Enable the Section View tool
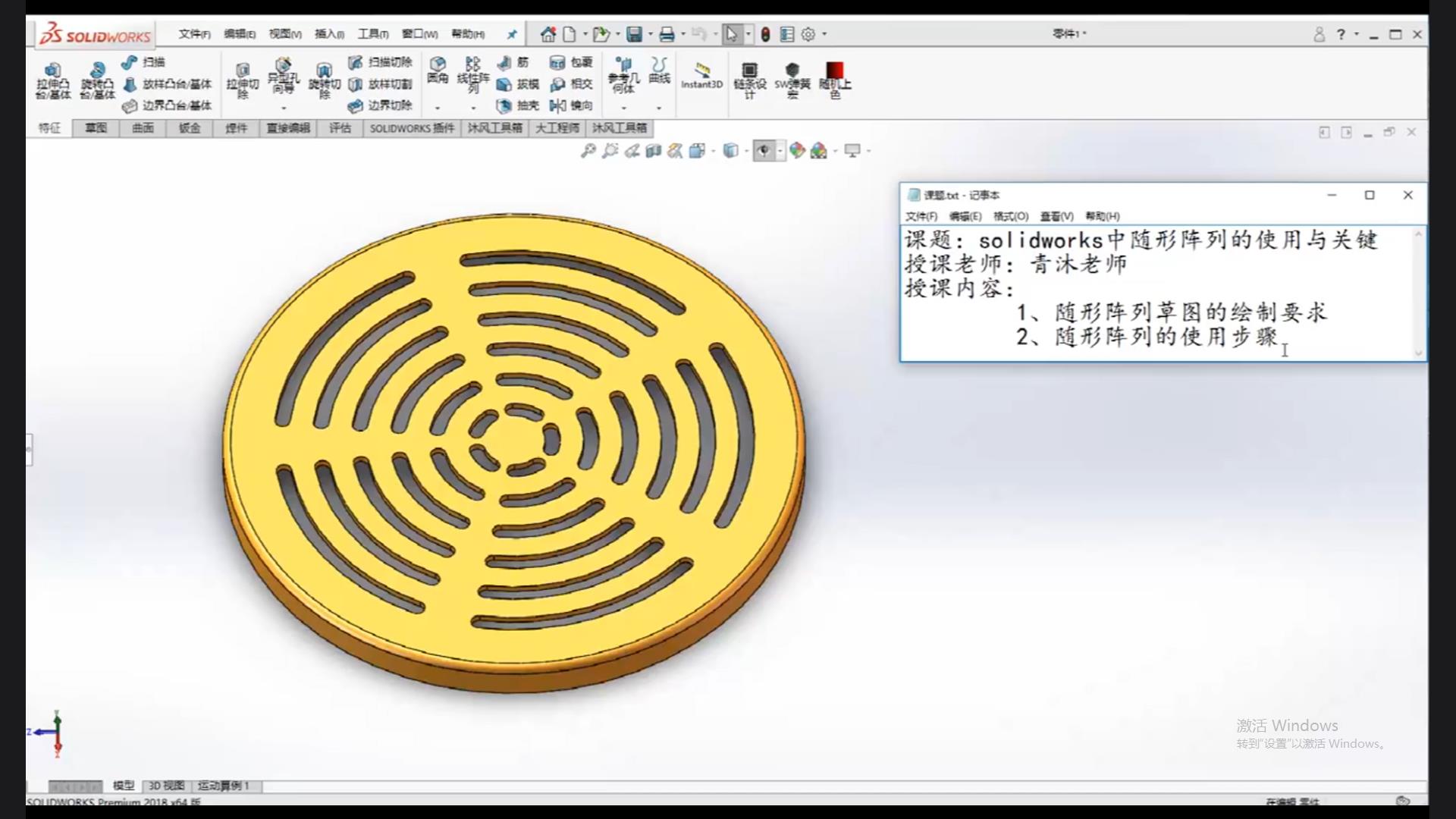 [x=654, y=151]
